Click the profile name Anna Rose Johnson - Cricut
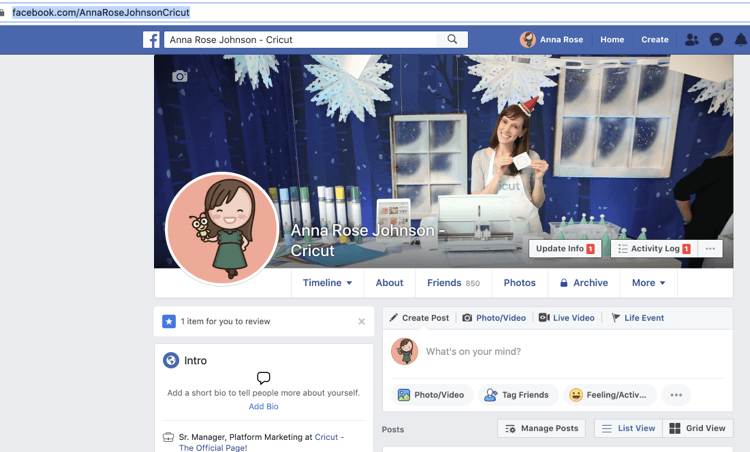 point(367,241)
